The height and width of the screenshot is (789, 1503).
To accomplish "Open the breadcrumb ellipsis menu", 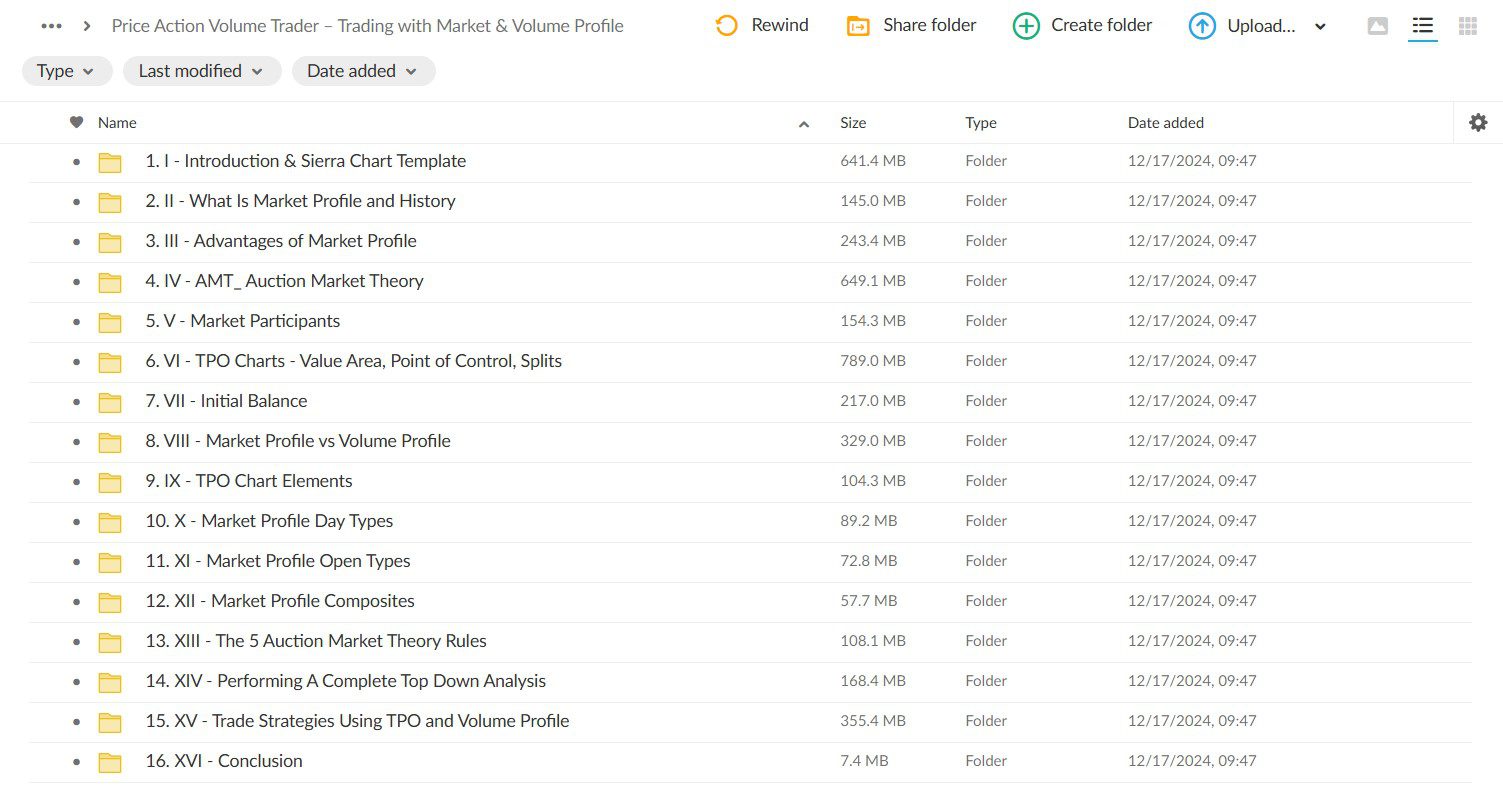I will (51, 26).
